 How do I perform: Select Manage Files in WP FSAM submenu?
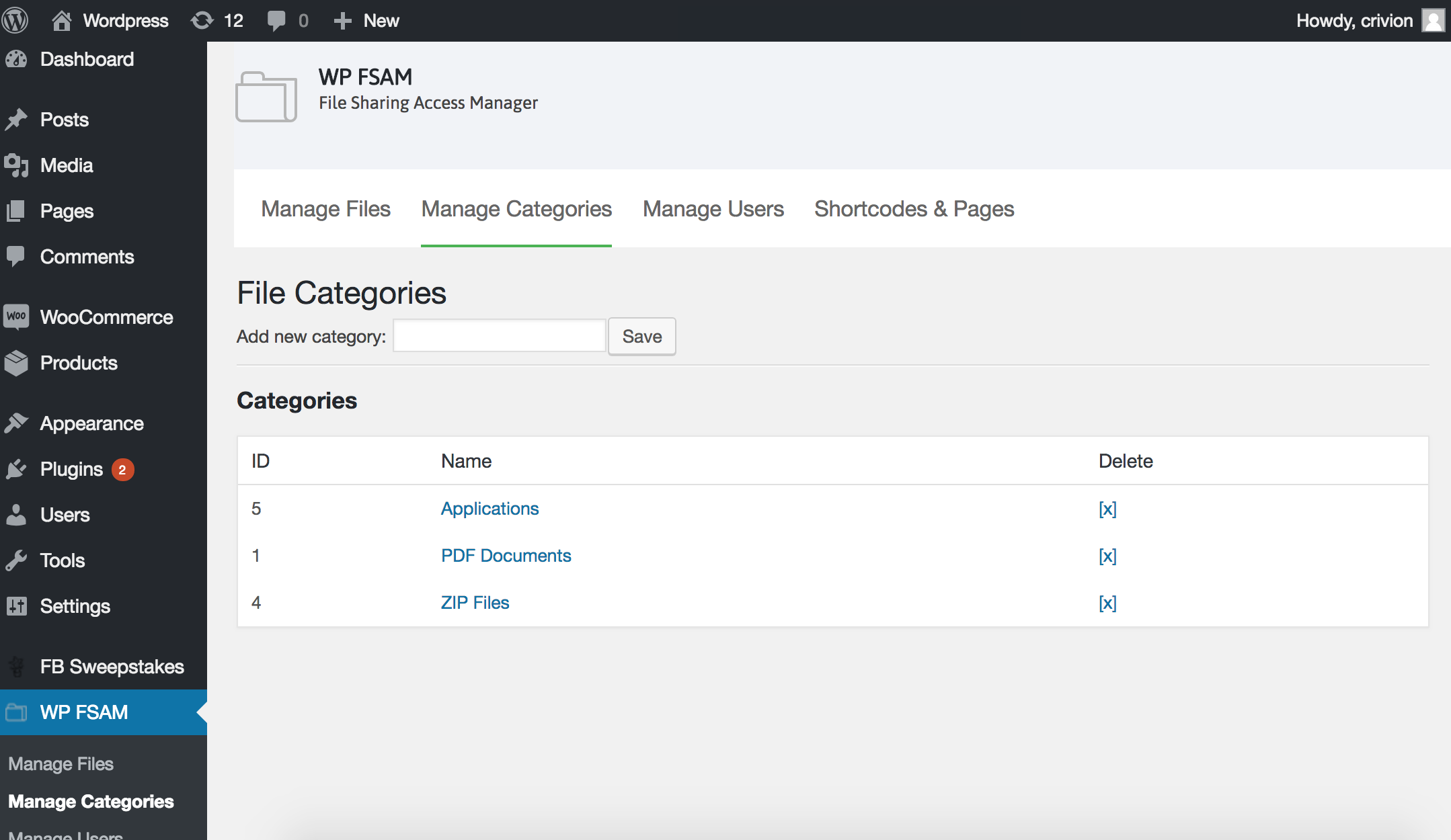tap(61, 764)
